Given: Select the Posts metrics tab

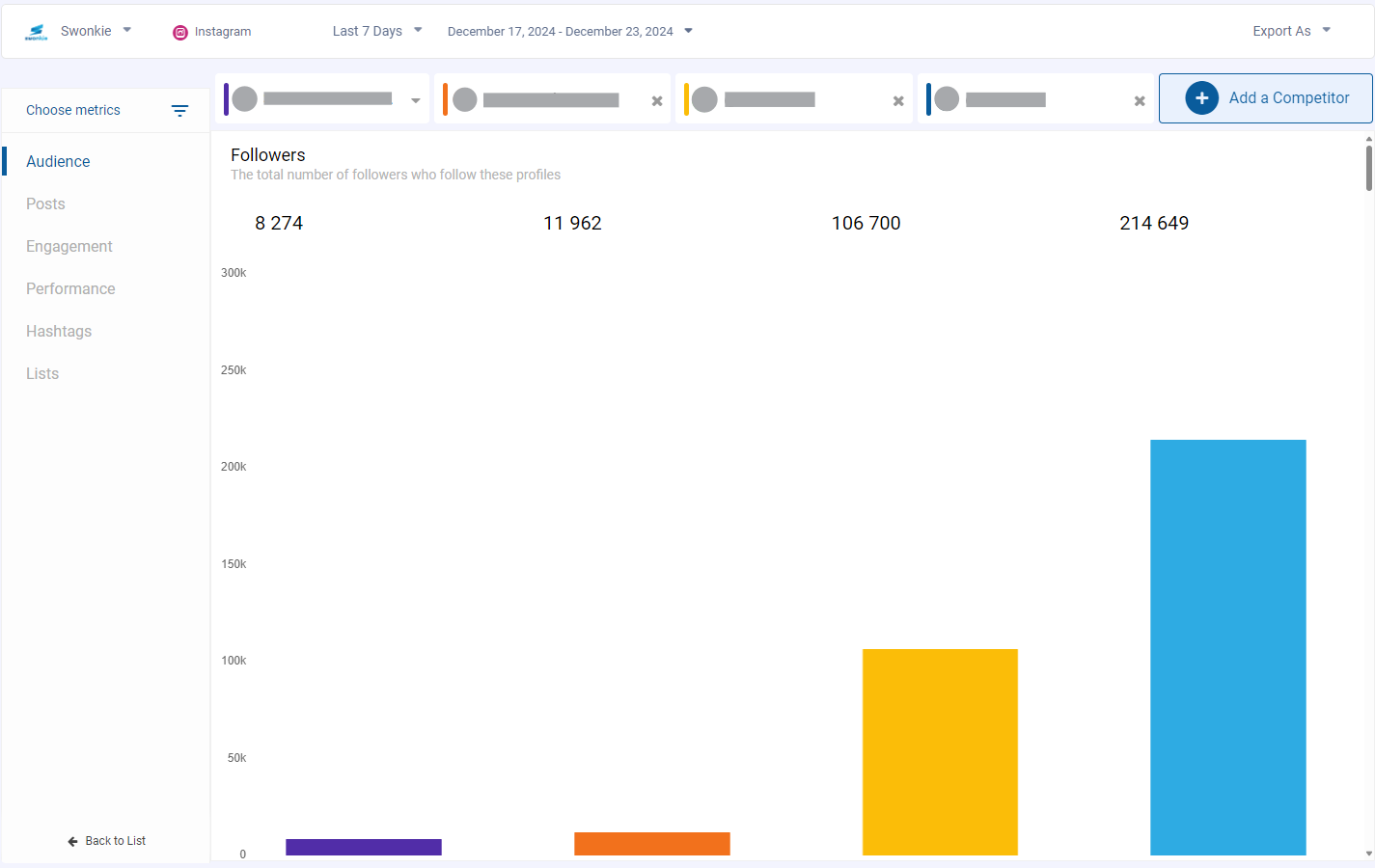Looking at the screenshot, I should click(45, 203).
